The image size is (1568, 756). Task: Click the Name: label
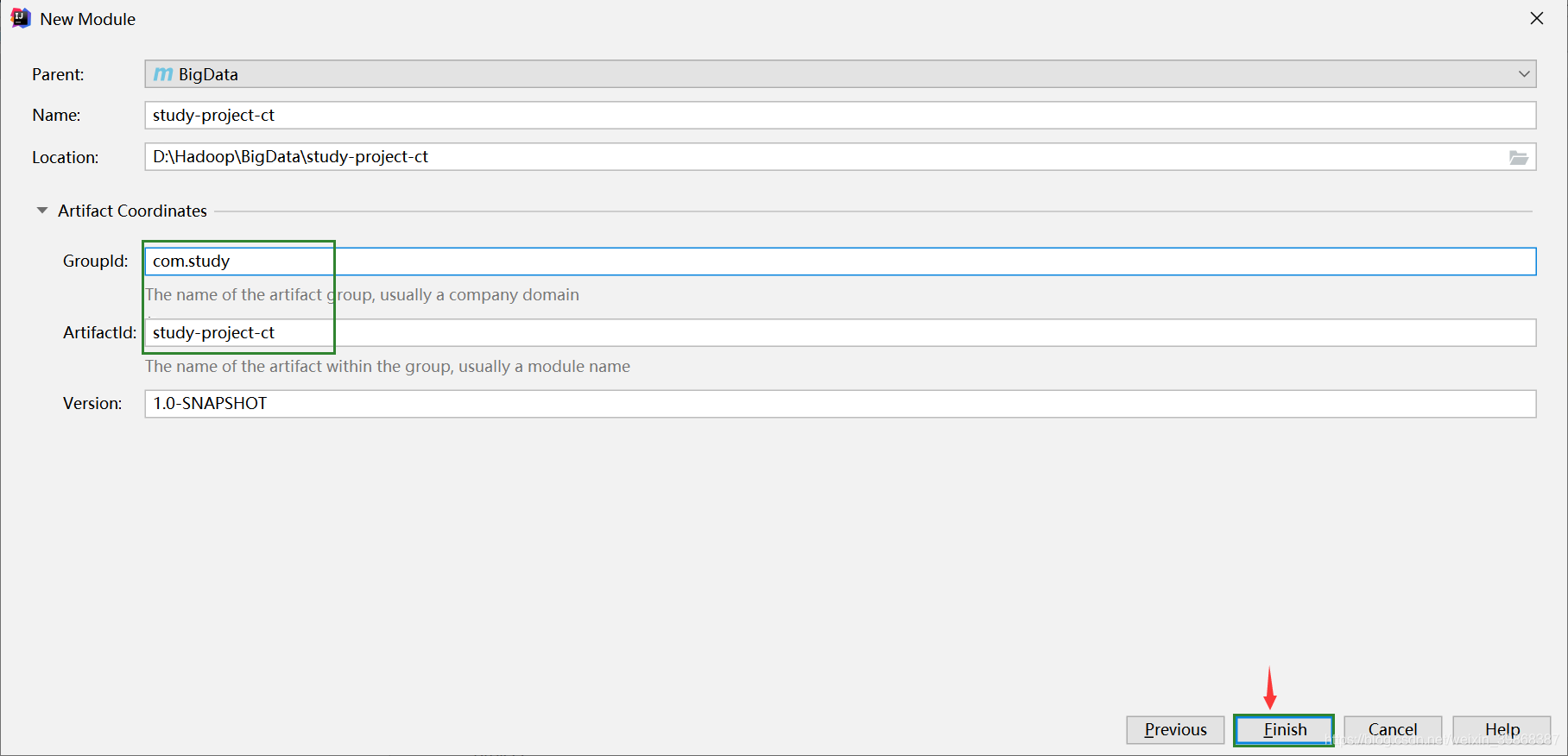click(x=56, y=116)
